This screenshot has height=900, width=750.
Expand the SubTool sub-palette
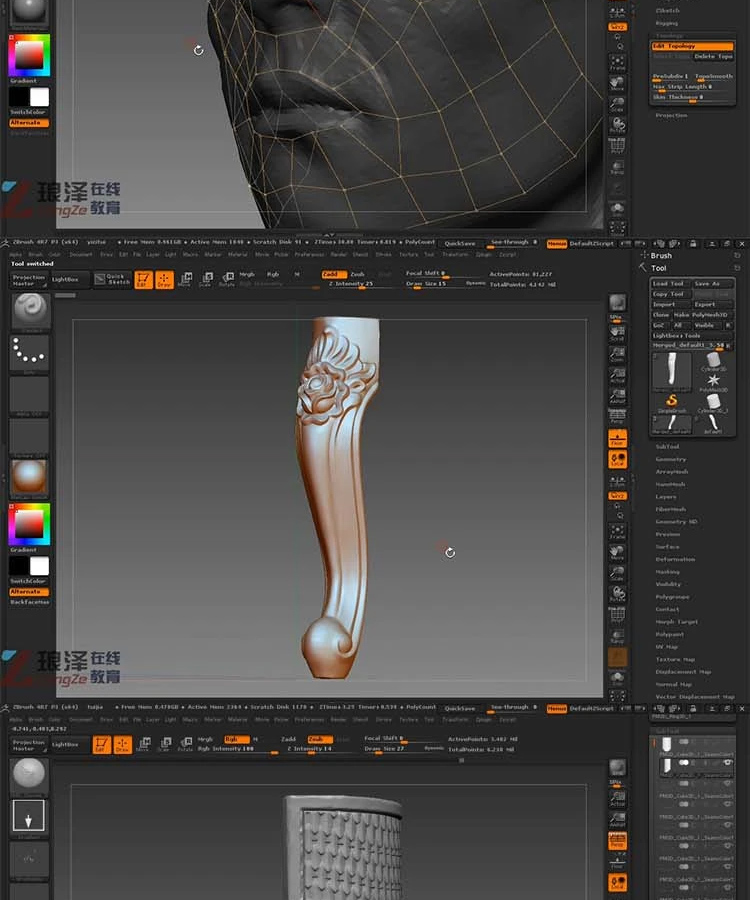667,447
